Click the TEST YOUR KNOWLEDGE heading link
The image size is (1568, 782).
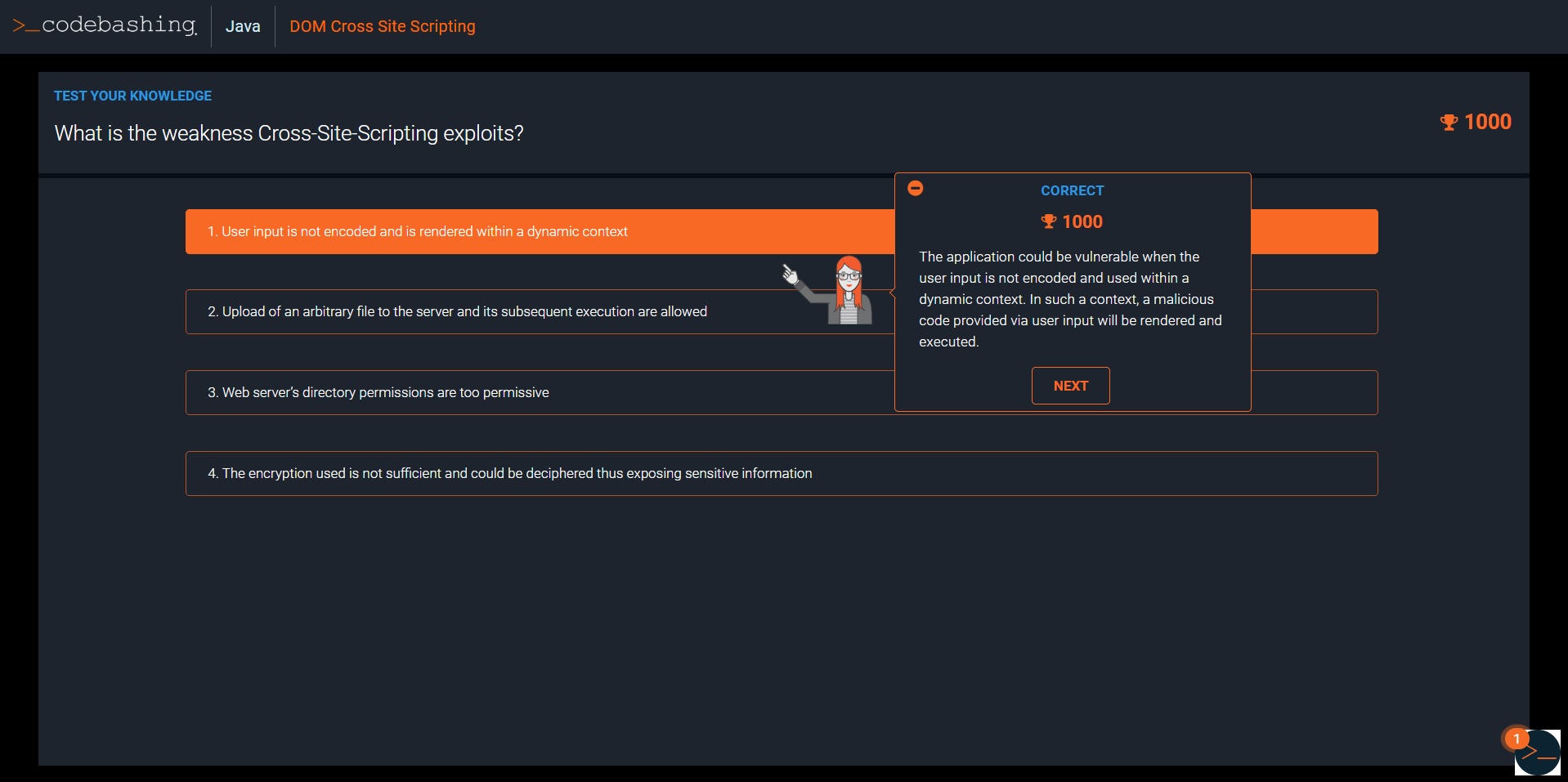coord(132,96)
